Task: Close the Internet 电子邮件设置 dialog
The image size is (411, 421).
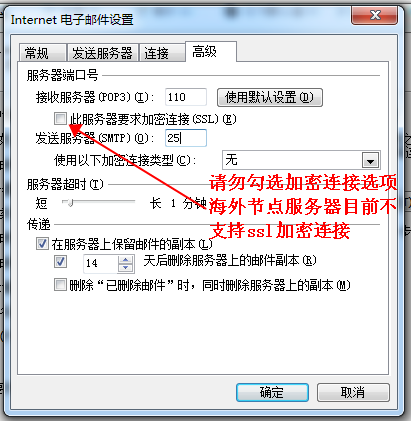Action: click(375, 15)
